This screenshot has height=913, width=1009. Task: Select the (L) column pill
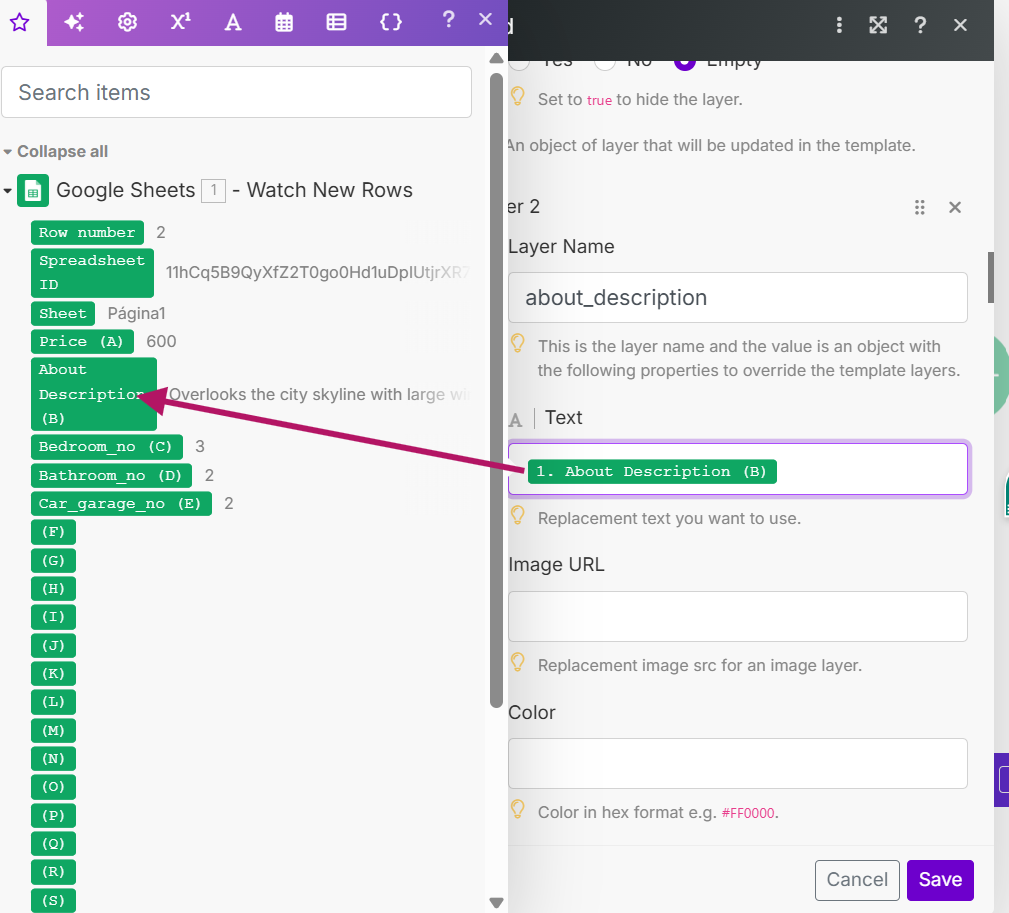[x=53, y=702]
